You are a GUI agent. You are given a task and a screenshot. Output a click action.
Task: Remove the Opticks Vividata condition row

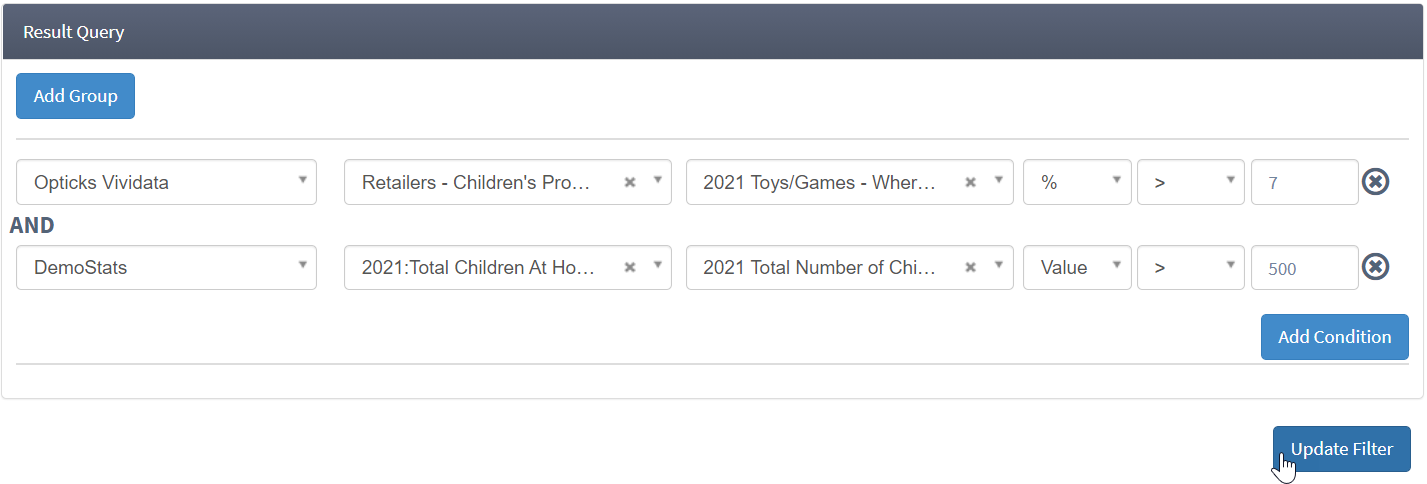[1376, 182]
